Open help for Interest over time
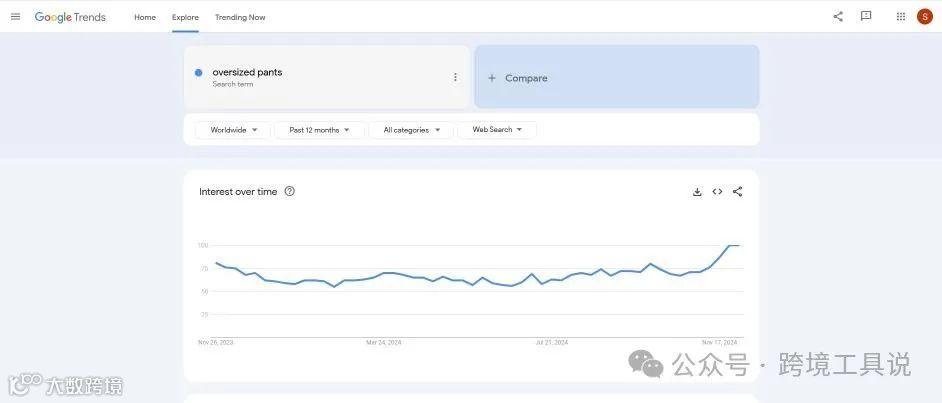 [x=290, y=192]
